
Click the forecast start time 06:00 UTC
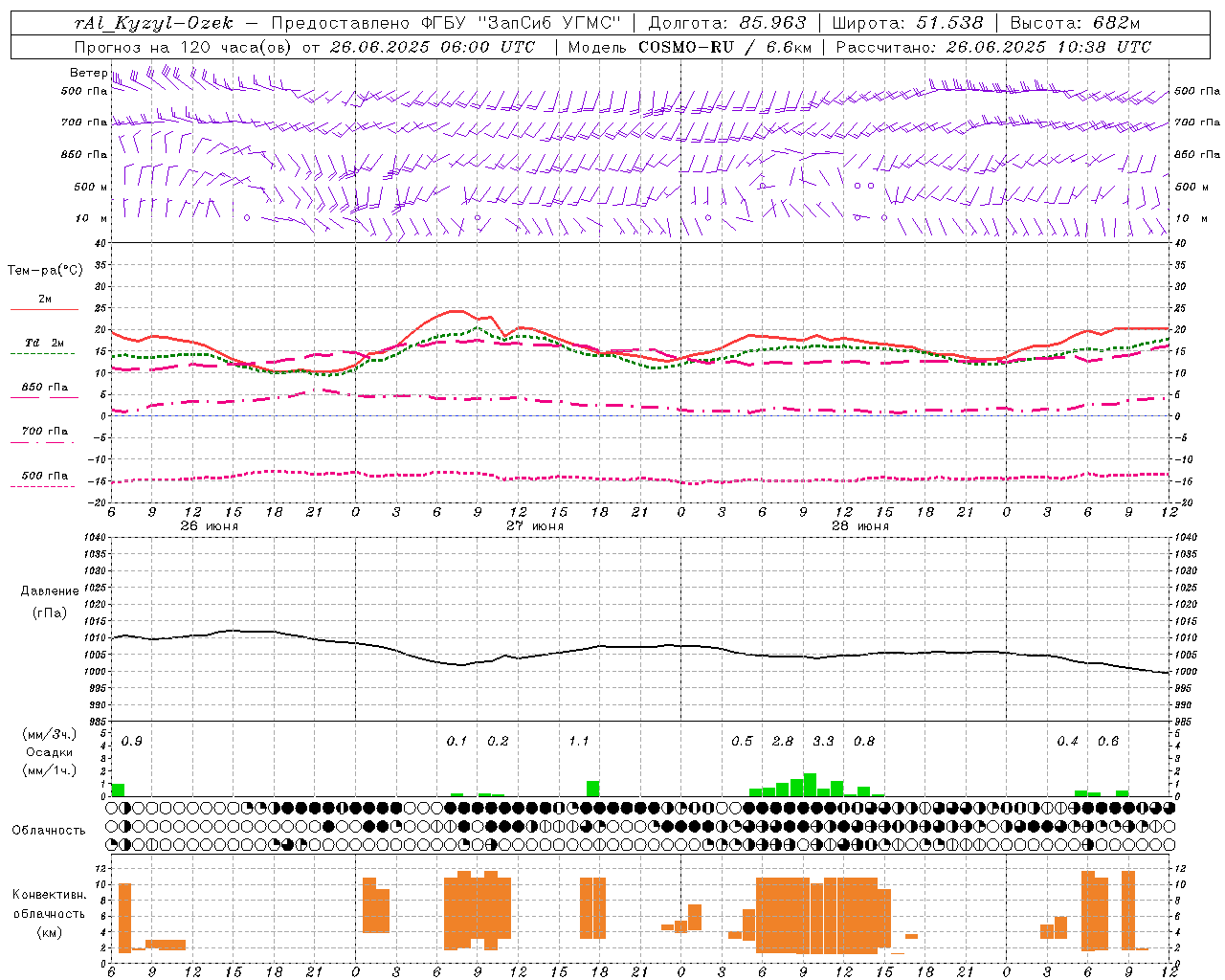click(x=487, y=47)
